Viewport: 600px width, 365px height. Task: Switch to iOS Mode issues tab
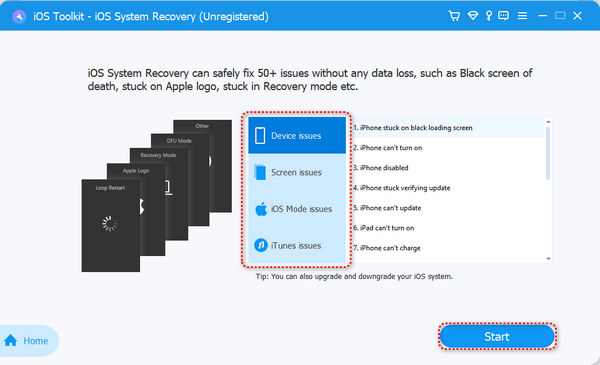(297, 209)
